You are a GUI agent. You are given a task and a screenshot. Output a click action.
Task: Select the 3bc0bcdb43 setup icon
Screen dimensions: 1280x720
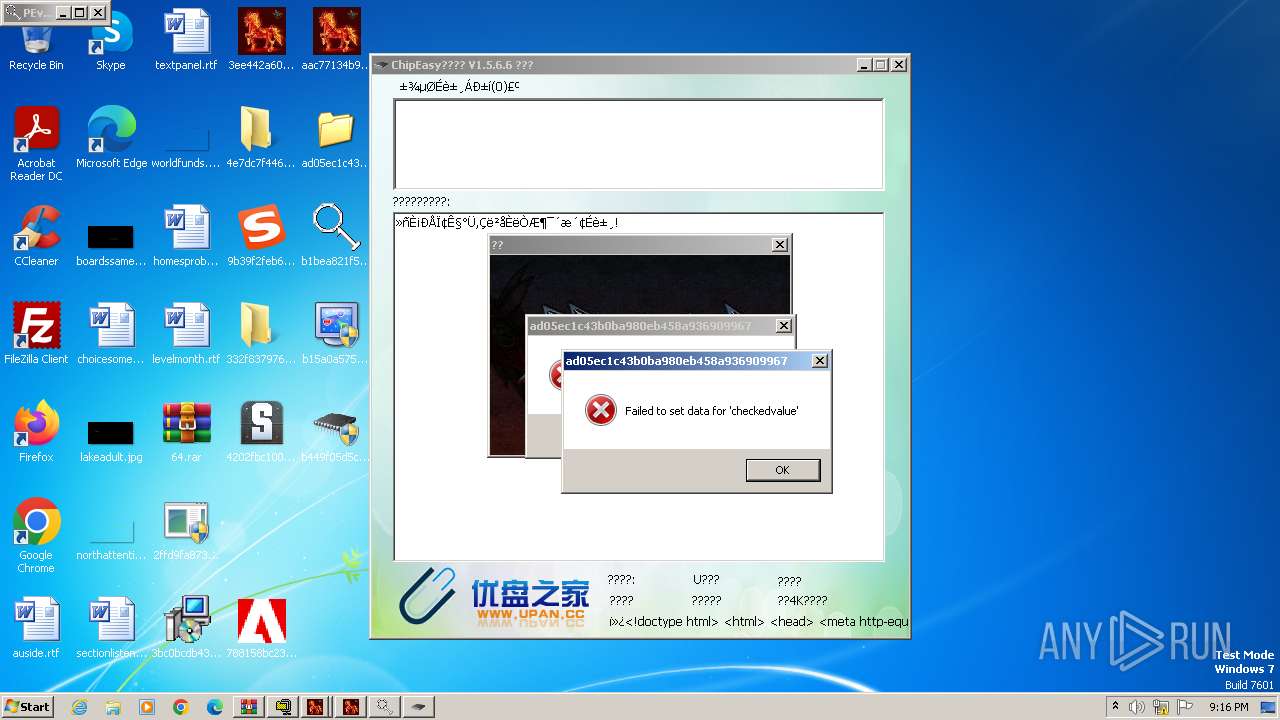(186, 628)
